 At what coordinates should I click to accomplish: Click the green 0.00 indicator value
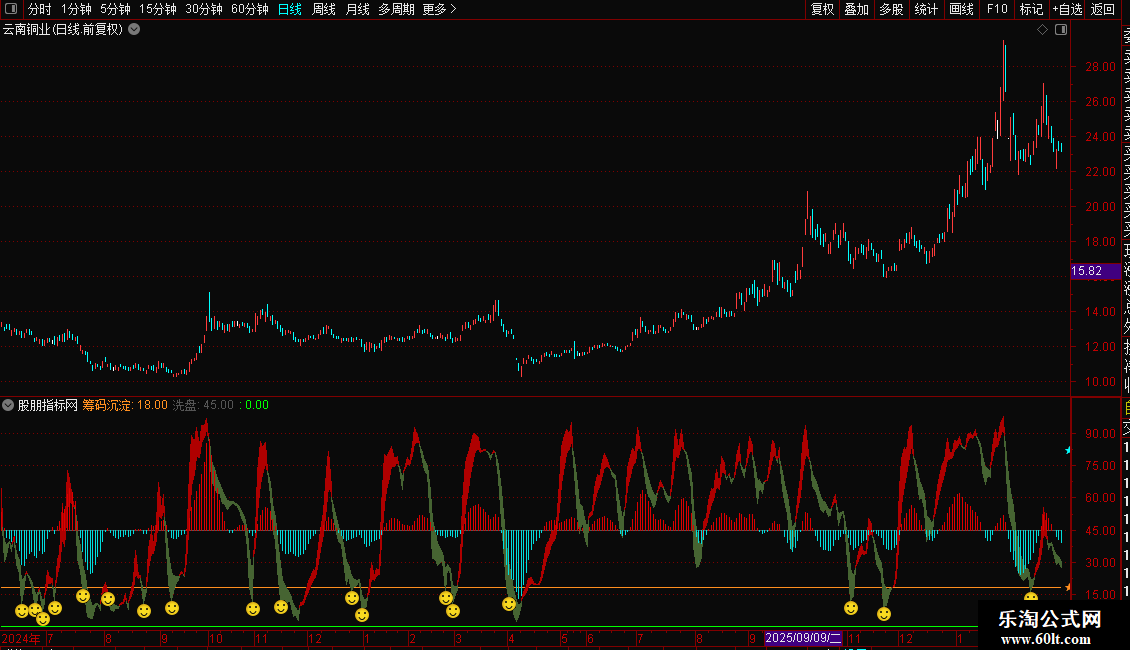click(x=257, y=405)
